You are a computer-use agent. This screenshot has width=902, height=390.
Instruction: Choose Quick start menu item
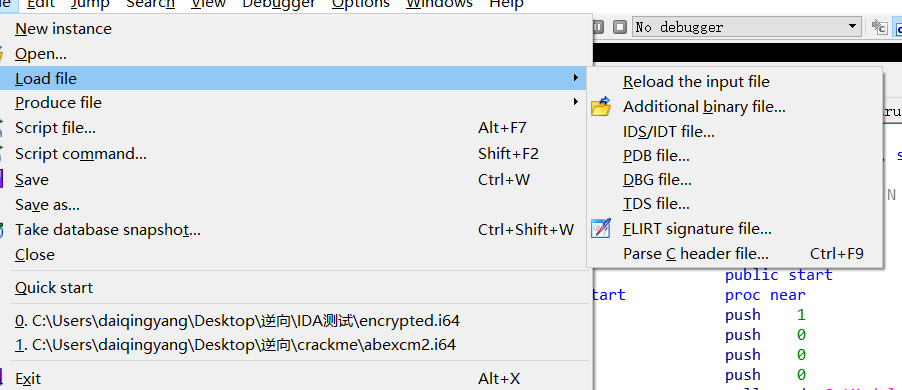click(53, 288)
